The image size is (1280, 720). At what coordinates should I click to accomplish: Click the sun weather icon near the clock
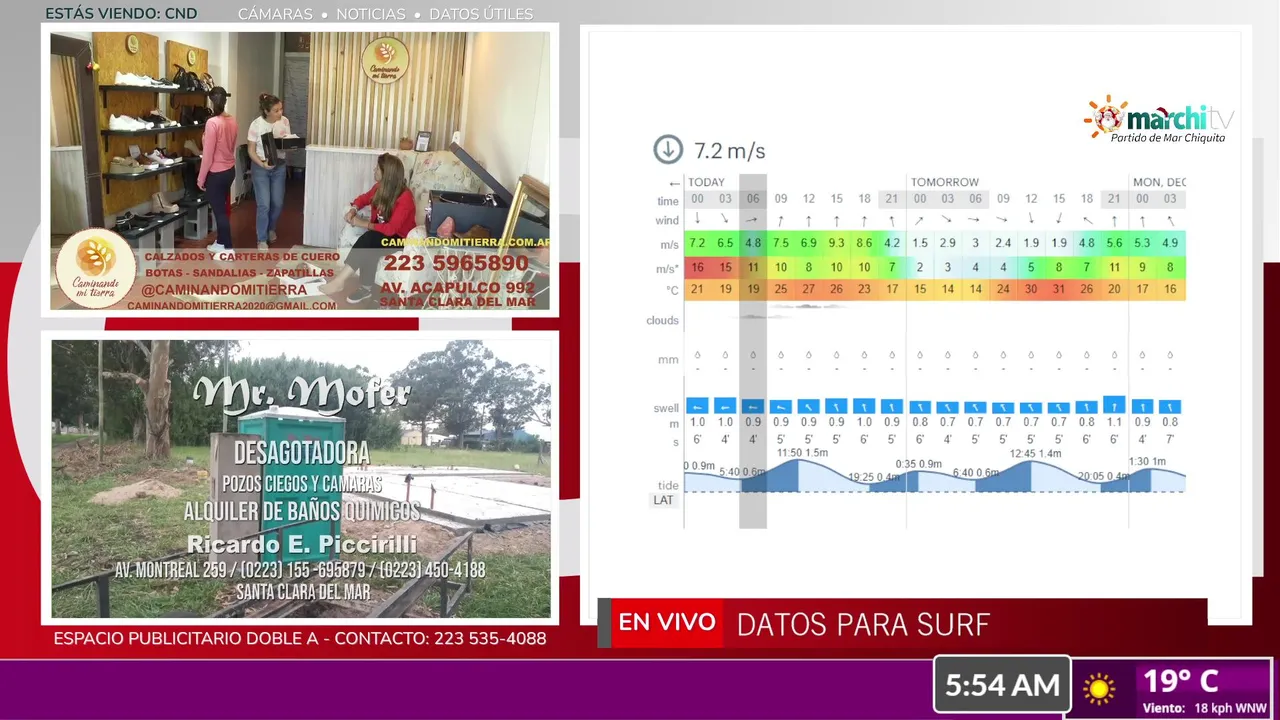[x=1099, y=688]
